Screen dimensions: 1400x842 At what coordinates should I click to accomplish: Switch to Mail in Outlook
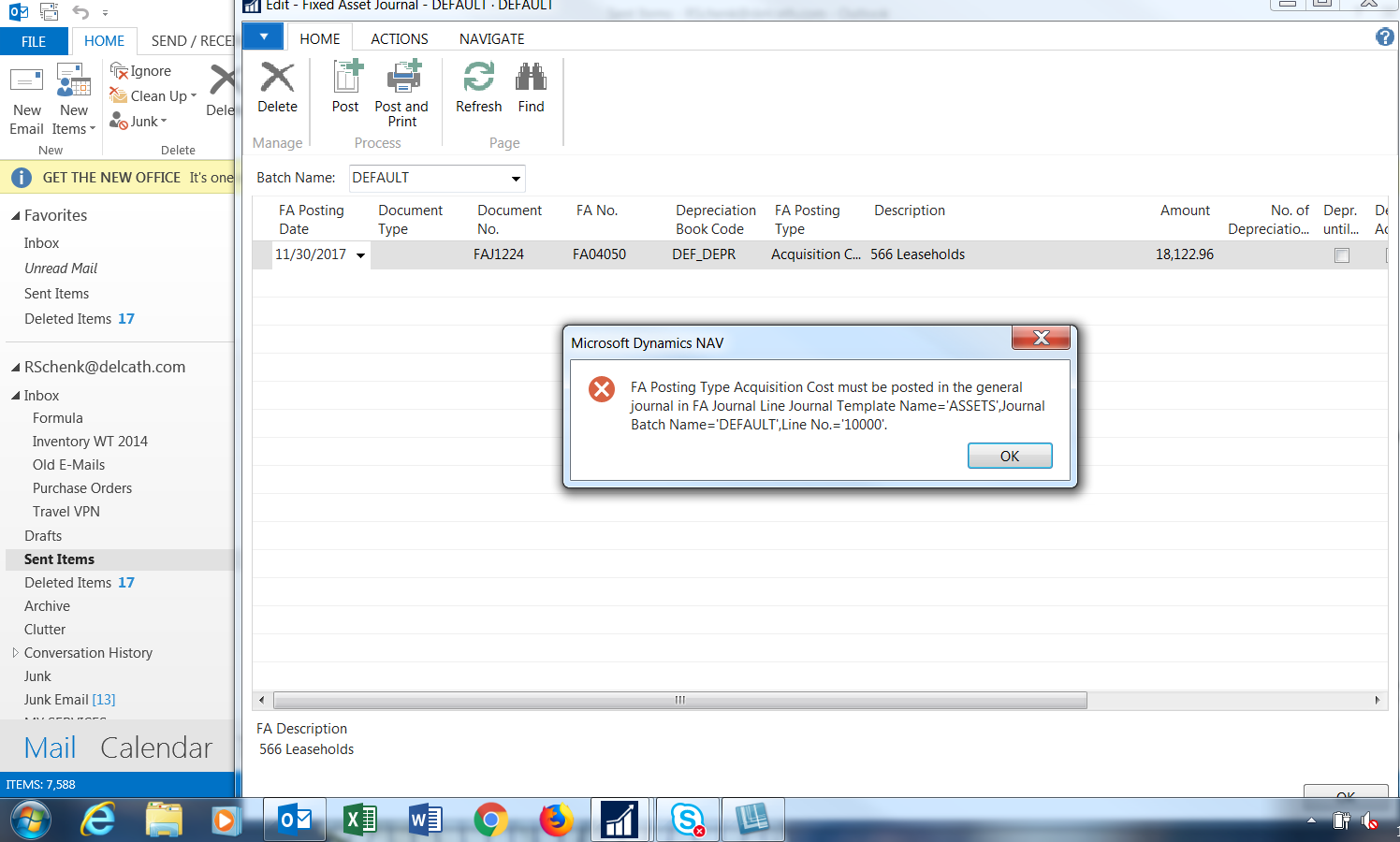[50, 748]
